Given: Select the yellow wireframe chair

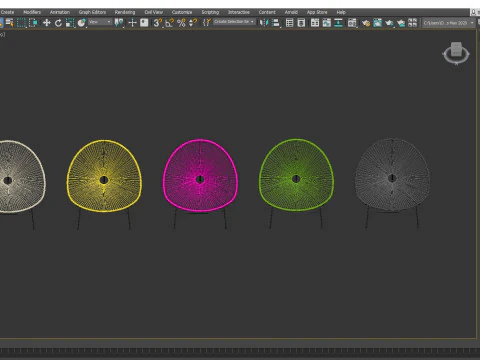Looking at the screenshot, I should (x=104, y=184).
